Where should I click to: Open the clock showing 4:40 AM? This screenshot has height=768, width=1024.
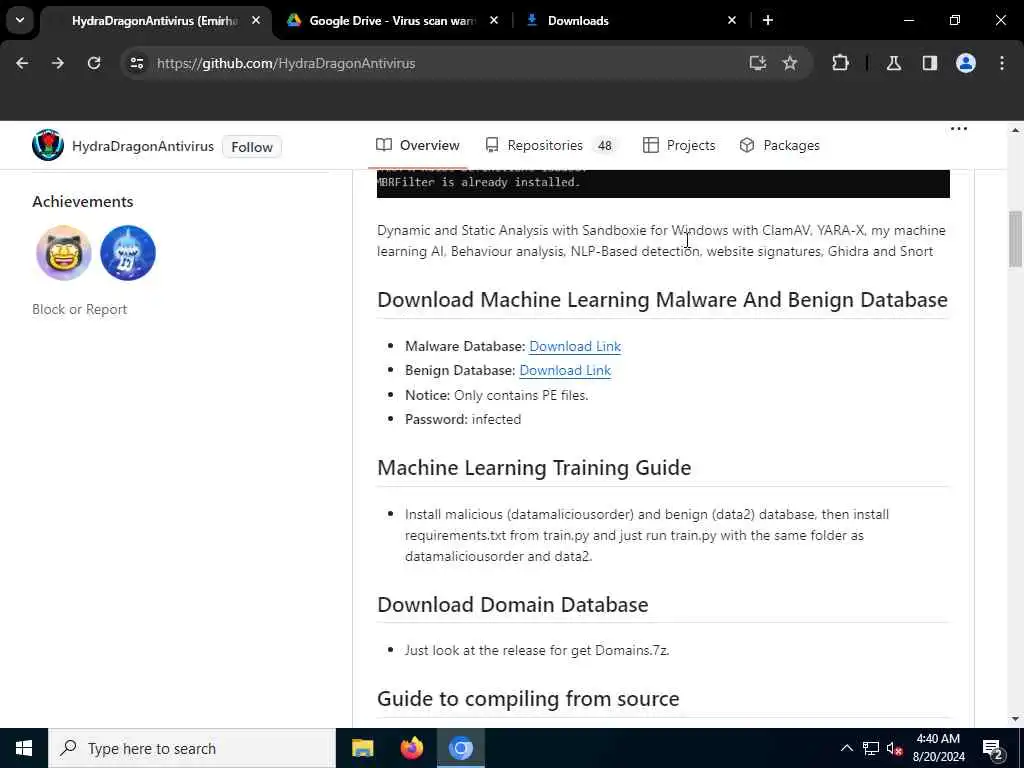[938, 748]
